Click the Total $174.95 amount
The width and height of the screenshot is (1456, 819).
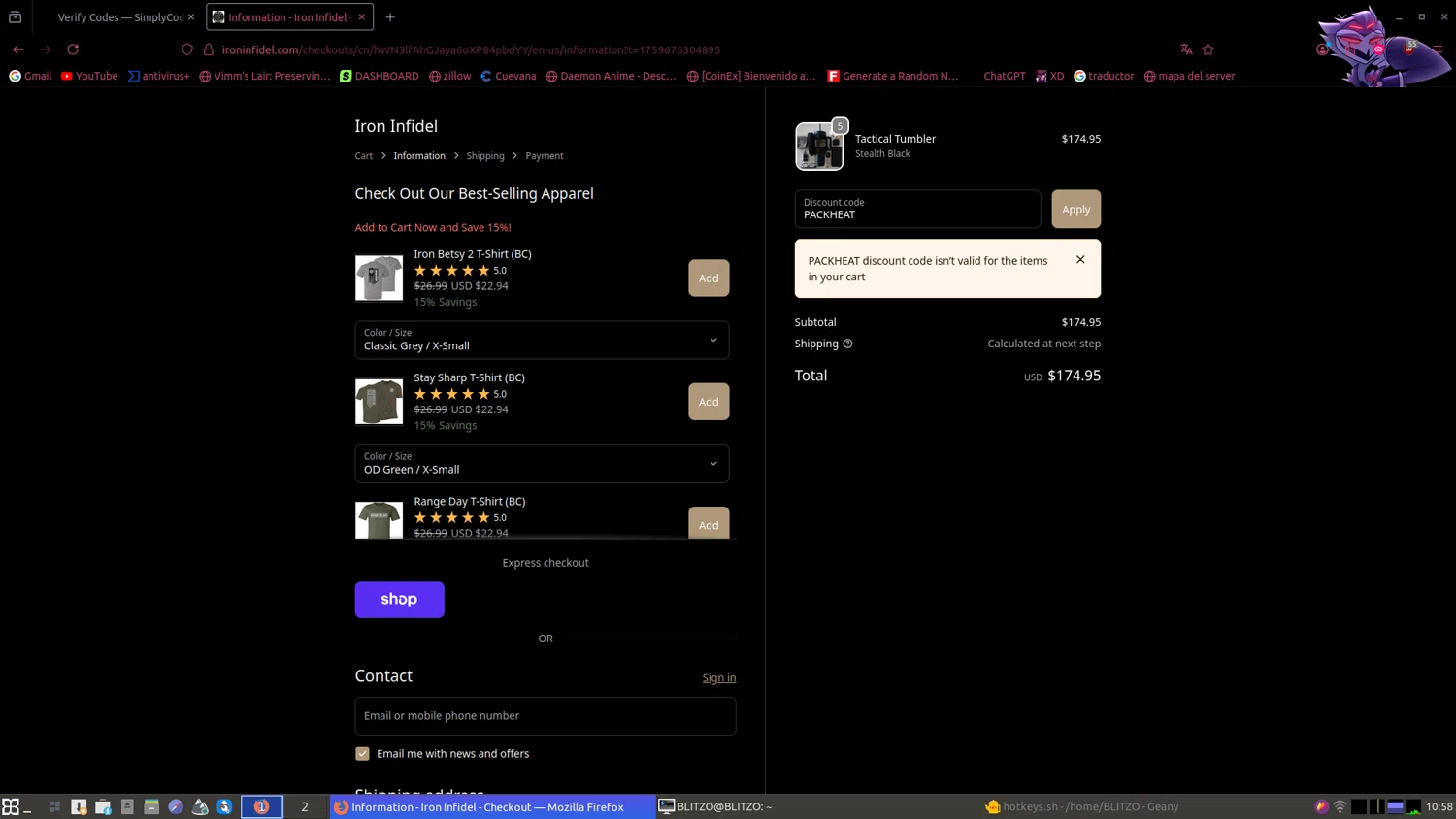coord(1075,376)
